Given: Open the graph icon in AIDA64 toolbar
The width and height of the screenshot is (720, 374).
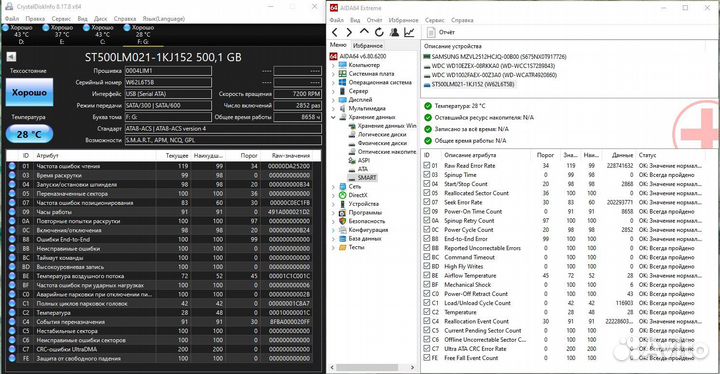Looking at the screenshot, I should (409, 32).
